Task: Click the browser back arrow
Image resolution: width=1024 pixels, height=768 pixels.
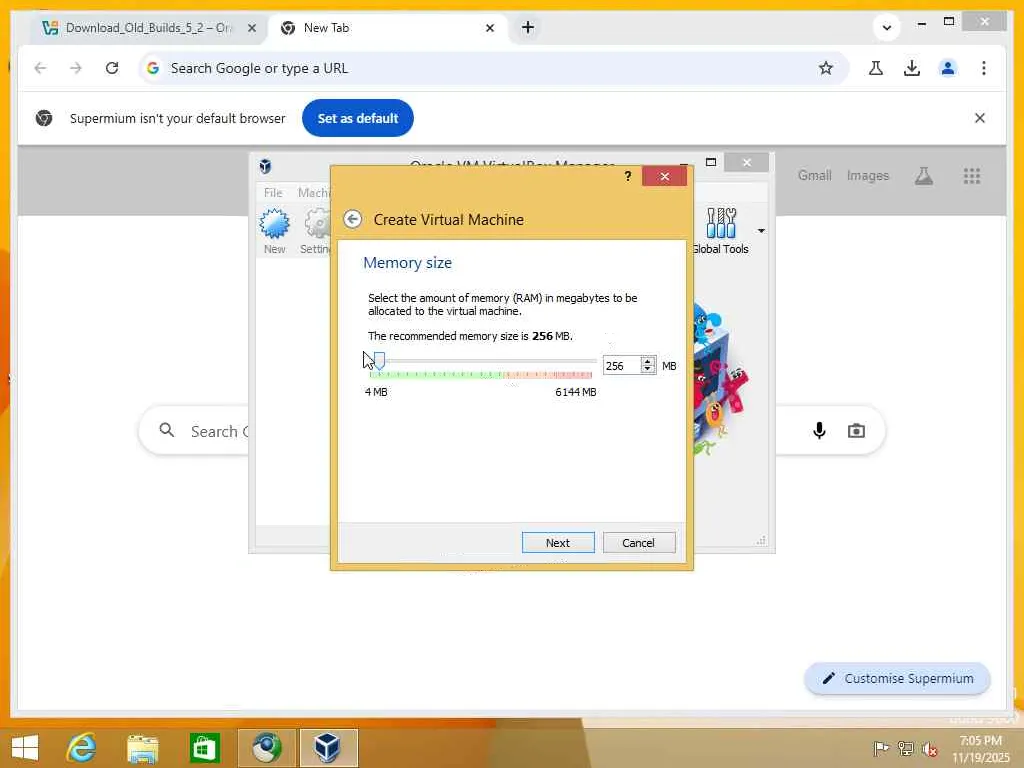Action: (40, 68)
